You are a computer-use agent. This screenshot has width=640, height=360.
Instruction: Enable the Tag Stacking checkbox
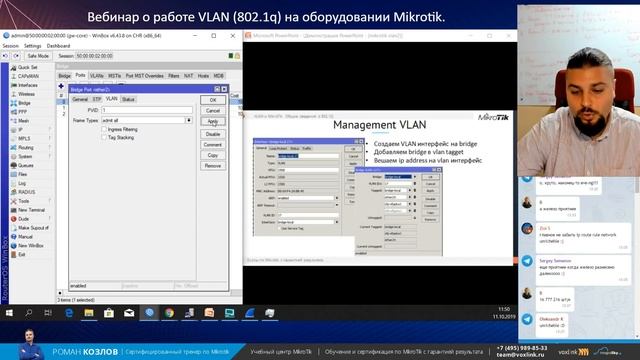104,138
